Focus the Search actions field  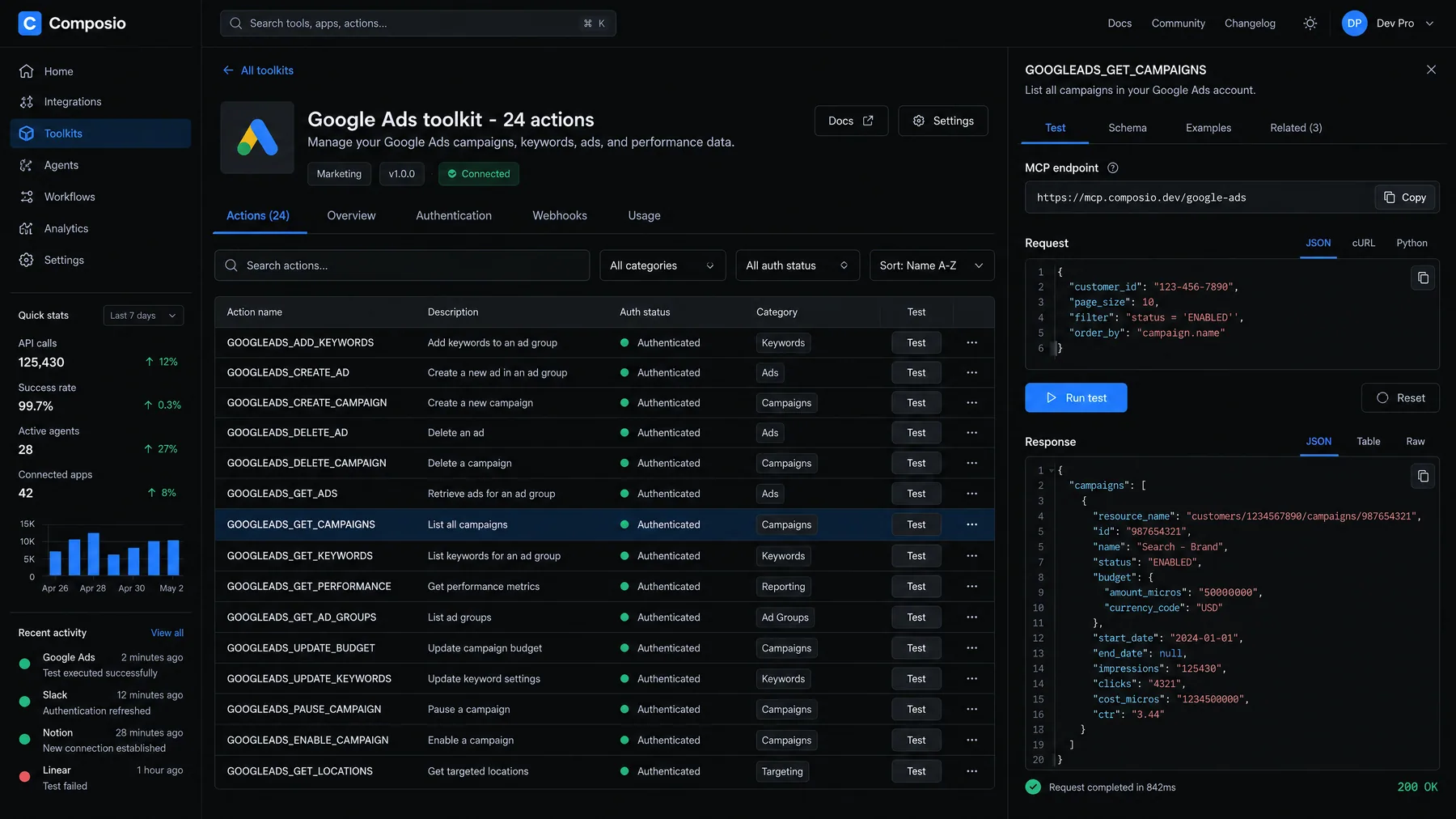click(402, 265)
